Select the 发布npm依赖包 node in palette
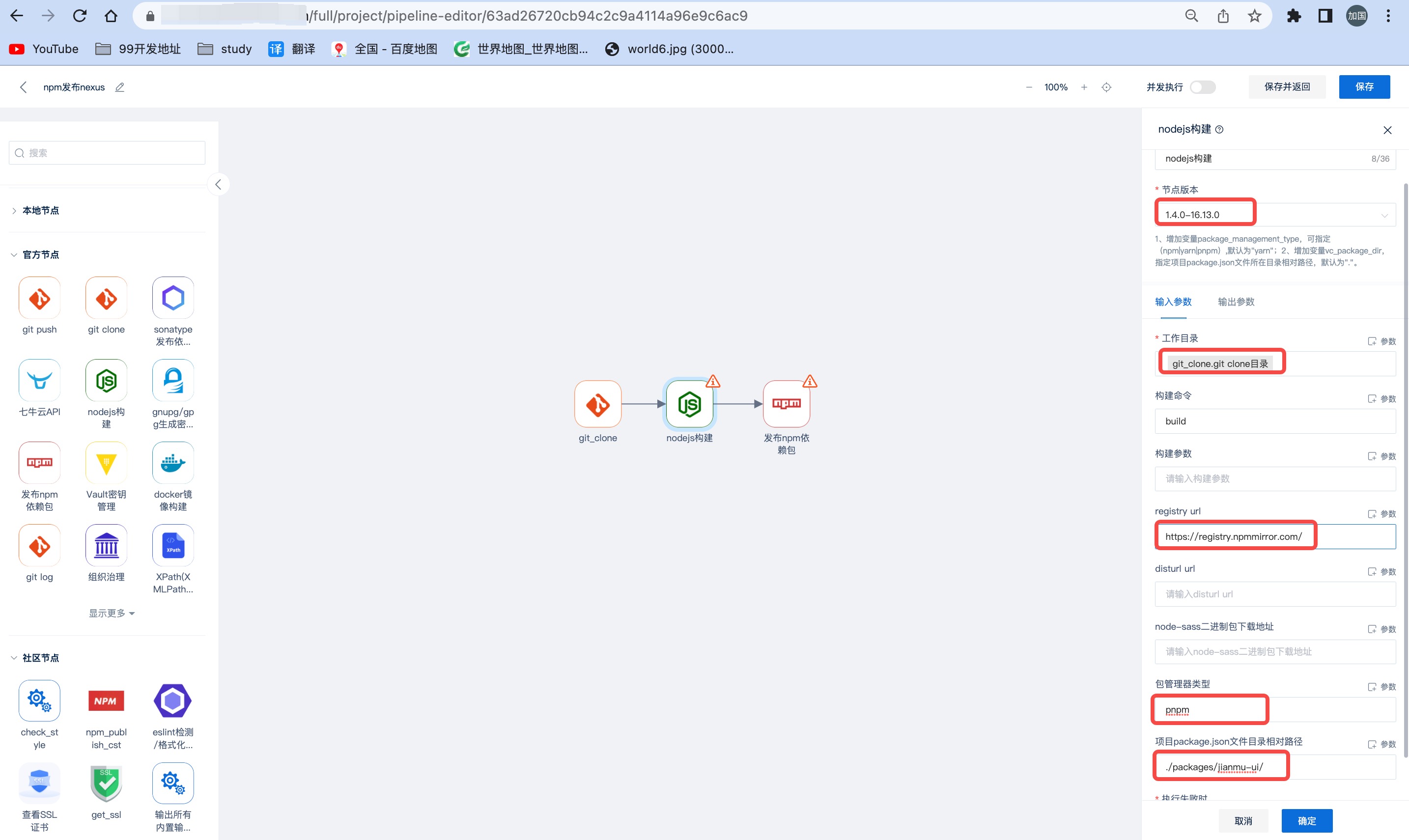1409x840 pixels. click(x=39, y=463)
